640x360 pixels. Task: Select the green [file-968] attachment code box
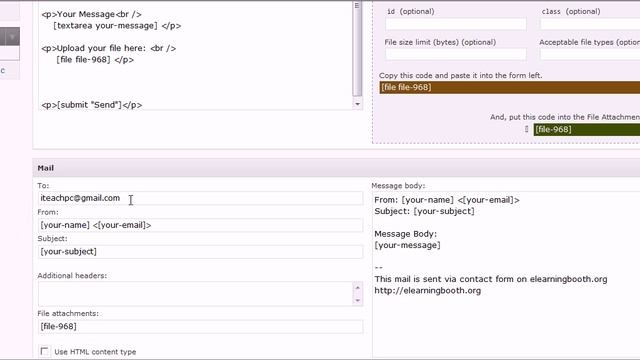(587, 129)
